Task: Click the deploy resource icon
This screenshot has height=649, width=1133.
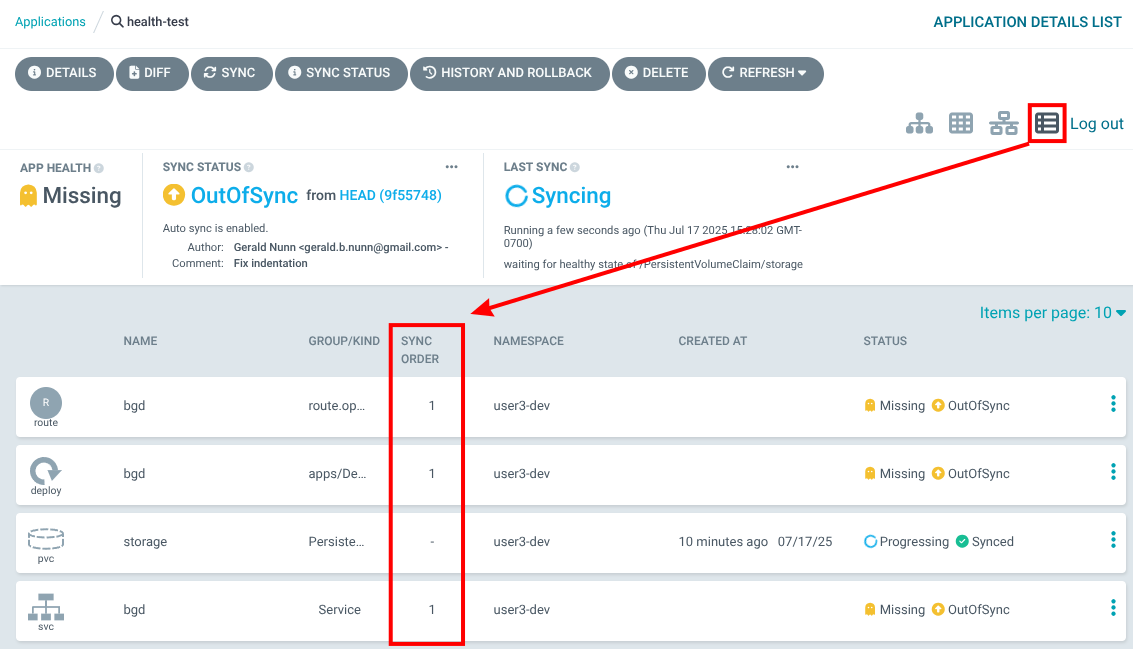Action: tap(46, 470)
